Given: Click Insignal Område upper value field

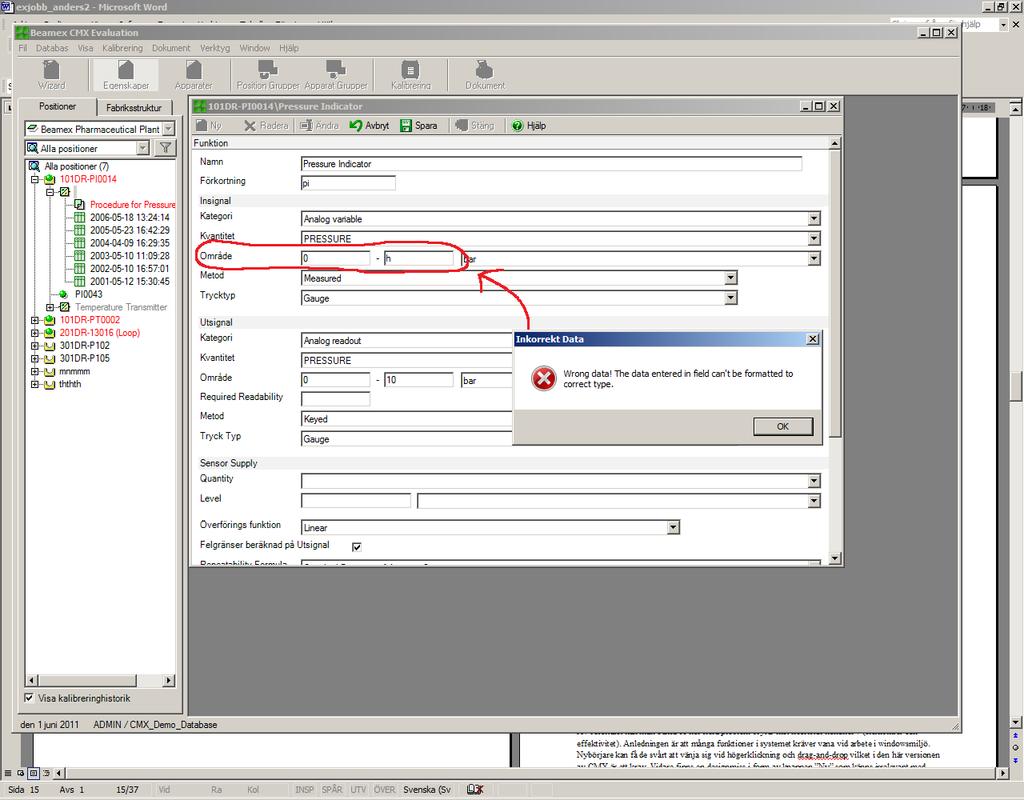Looking at the screenshot, I should pyautogui.click(x=419, y=258).
